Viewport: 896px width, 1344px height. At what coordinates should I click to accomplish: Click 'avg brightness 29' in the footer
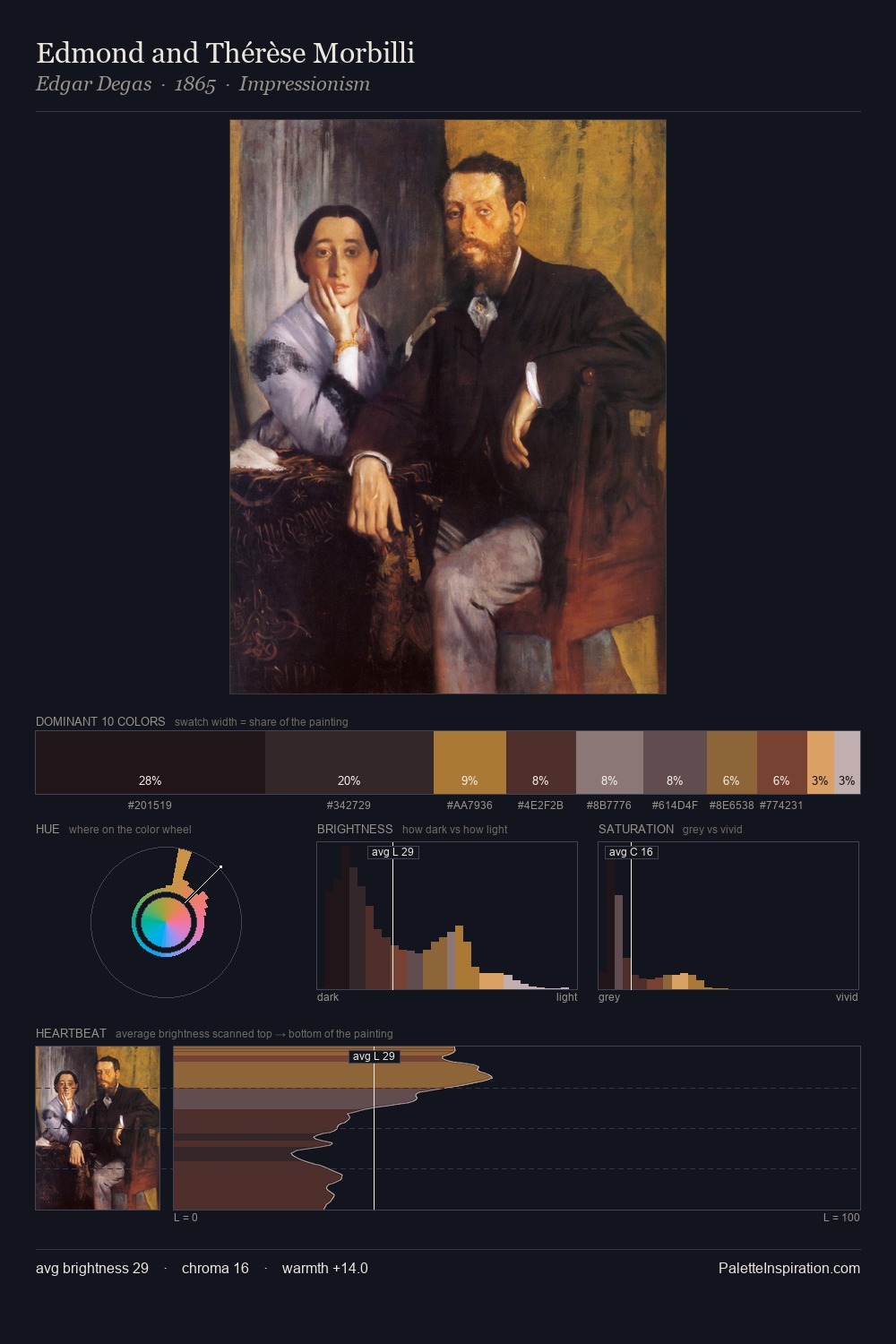(x=92, y=1269)
